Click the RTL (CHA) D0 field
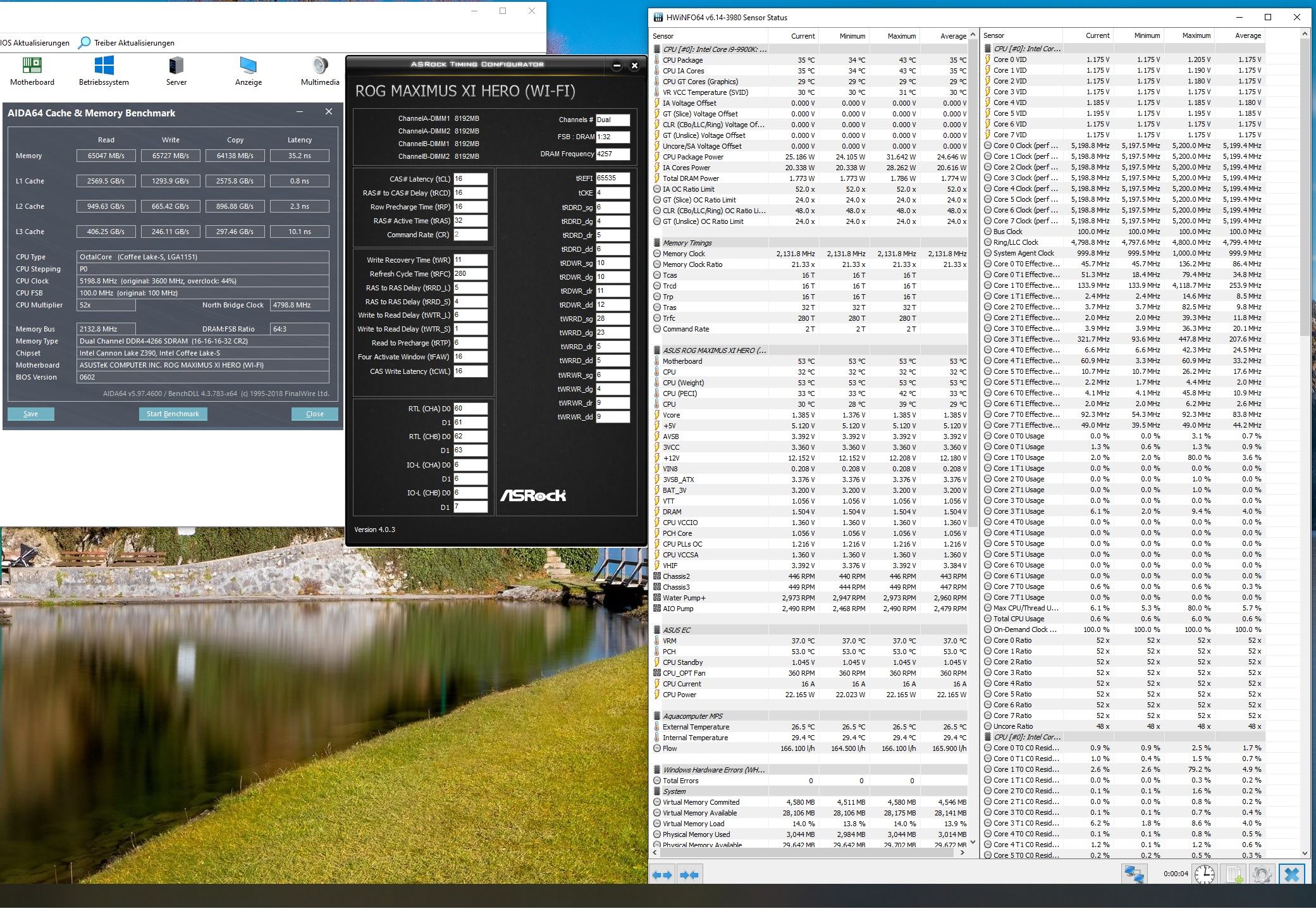This screenshot has width=1316, height=911. pyautogui.click(x=470, y=409)
